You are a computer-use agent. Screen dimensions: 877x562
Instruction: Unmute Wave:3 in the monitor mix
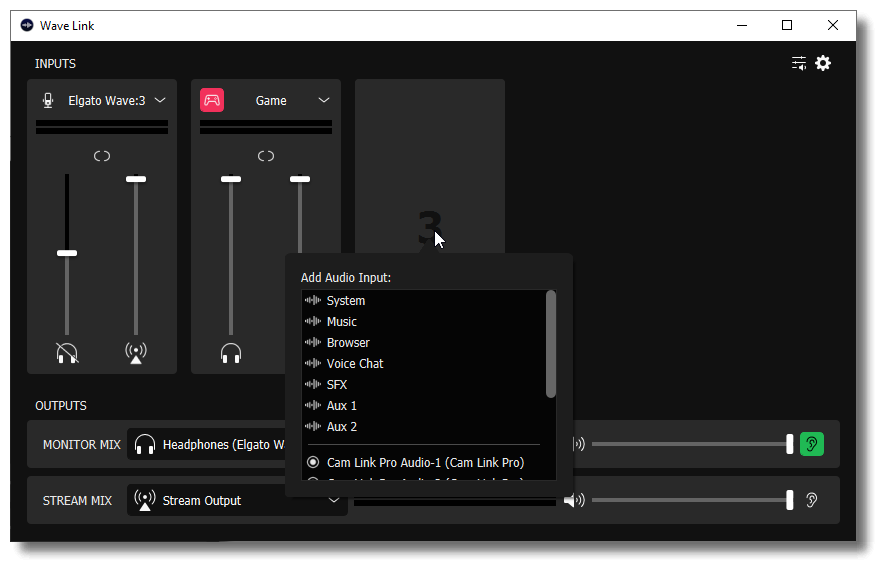click(67, 352)
